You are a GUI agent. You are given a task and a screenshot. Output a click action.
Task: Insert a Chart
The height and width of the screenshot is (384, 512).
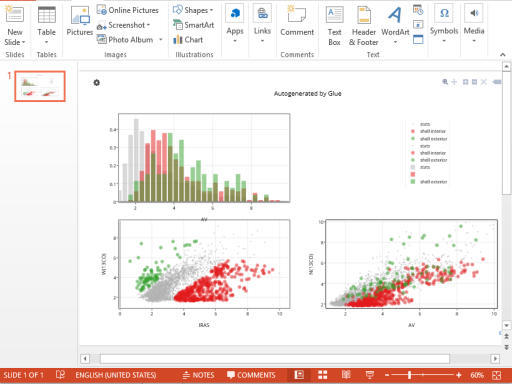point(188,40)
